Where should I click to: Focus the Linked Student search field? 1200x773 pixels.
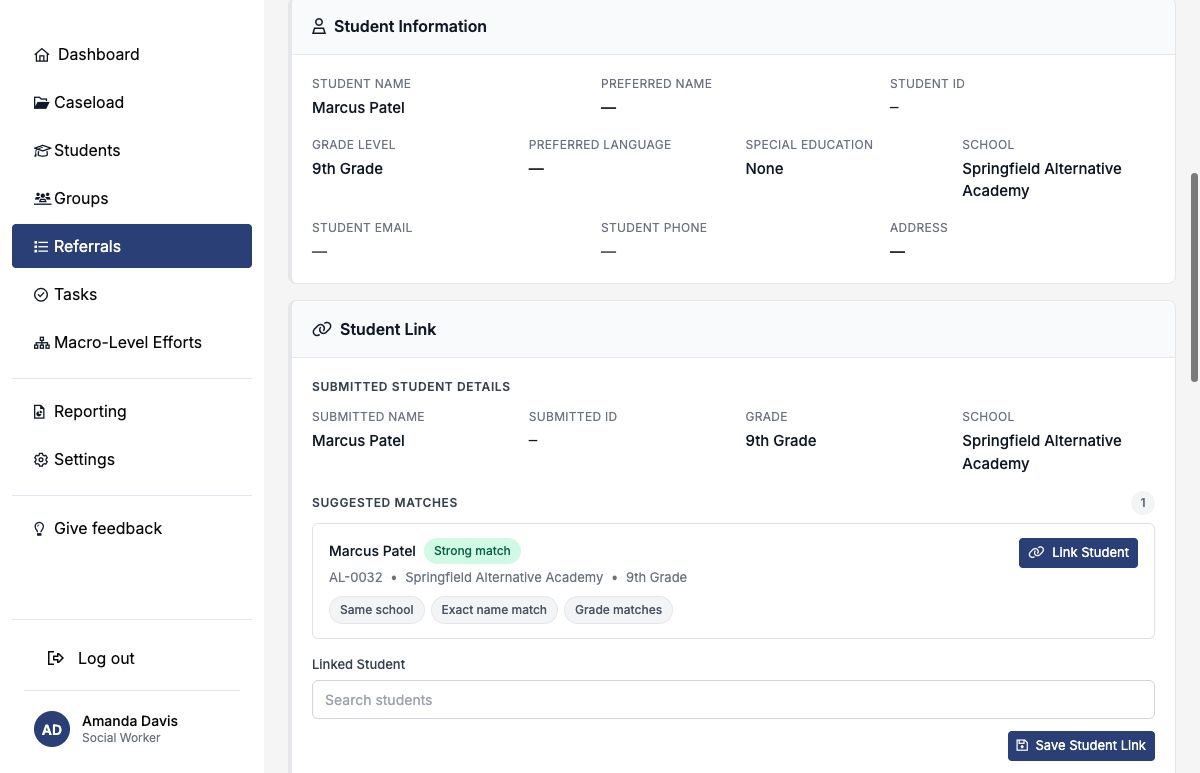point(733,700)
